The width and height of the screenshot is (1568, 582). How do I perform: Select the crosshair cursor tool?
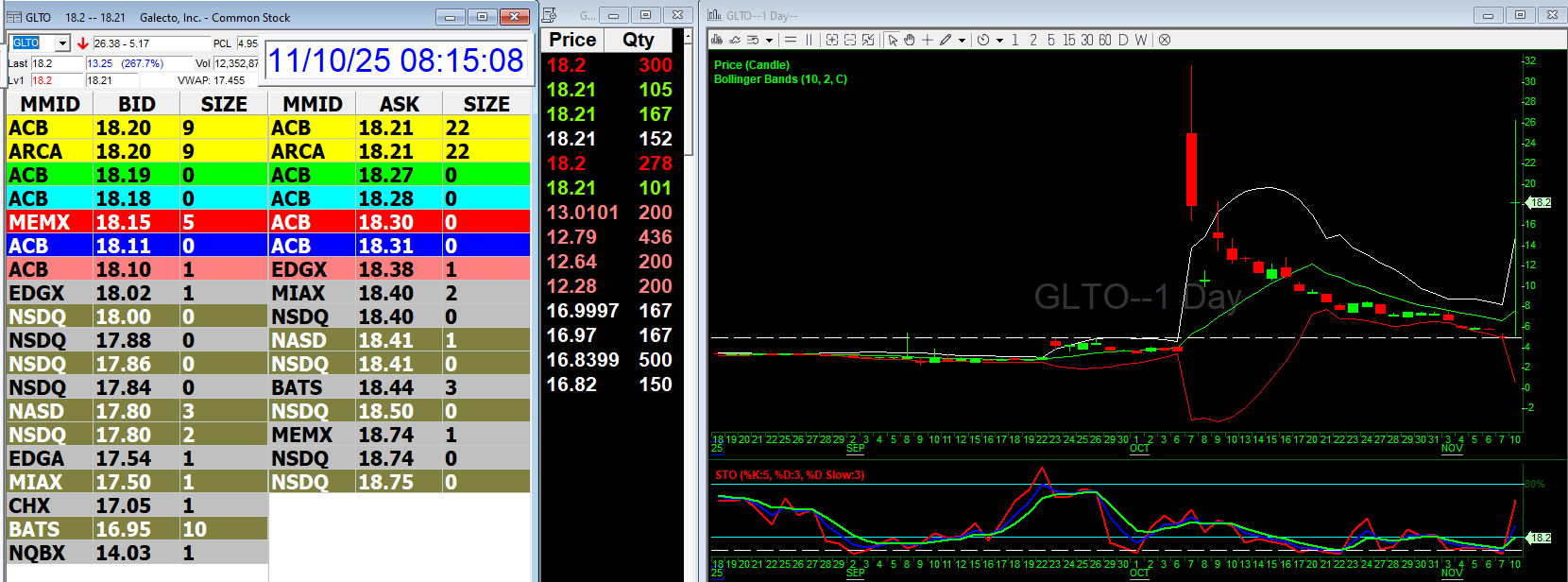pyautogui.click(x=928, y=40)
